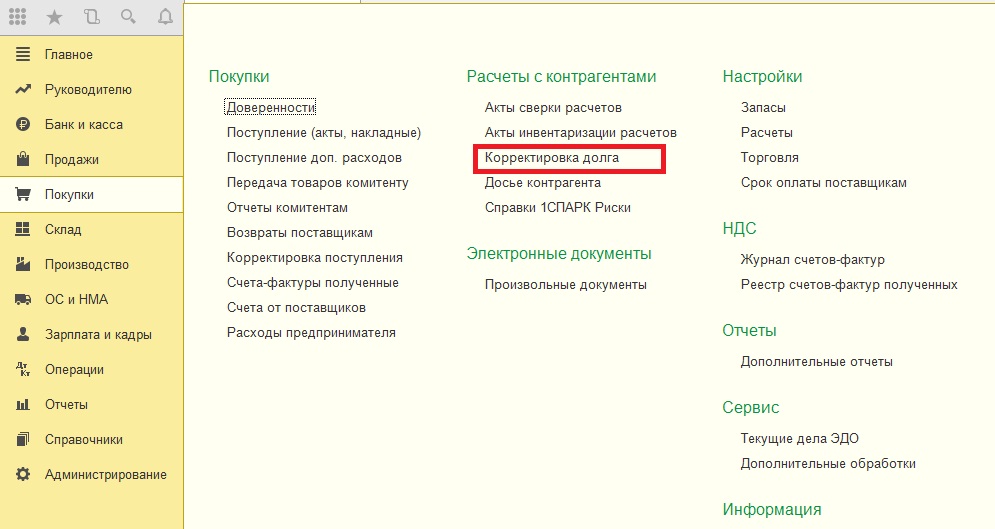Click the Администрирование gear icon
995x529 pixels.
[x=23, y=474]
